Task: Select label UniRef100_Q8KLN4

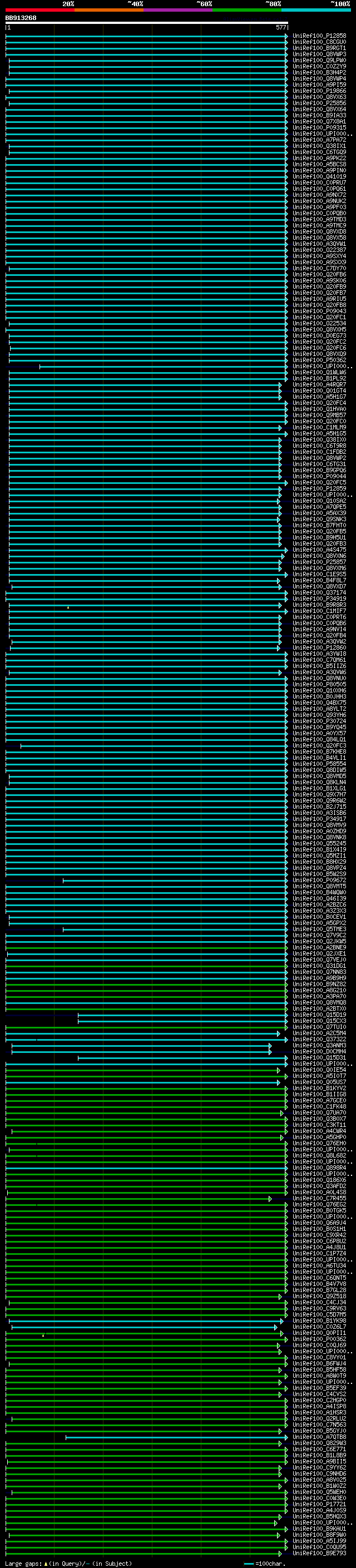Action: tap(319, 782)
